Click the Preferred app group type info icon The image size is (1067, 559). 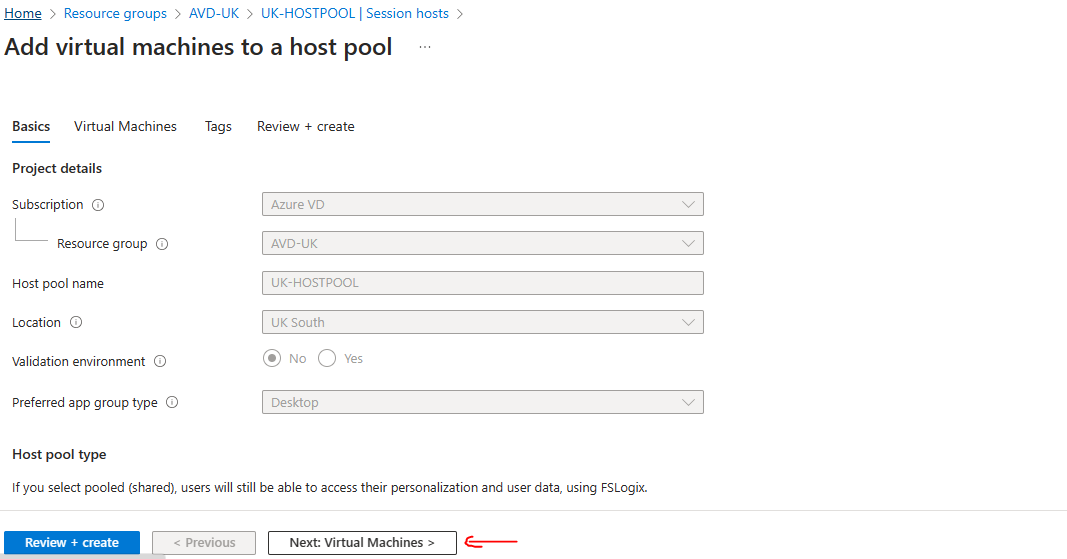point(172,403)
